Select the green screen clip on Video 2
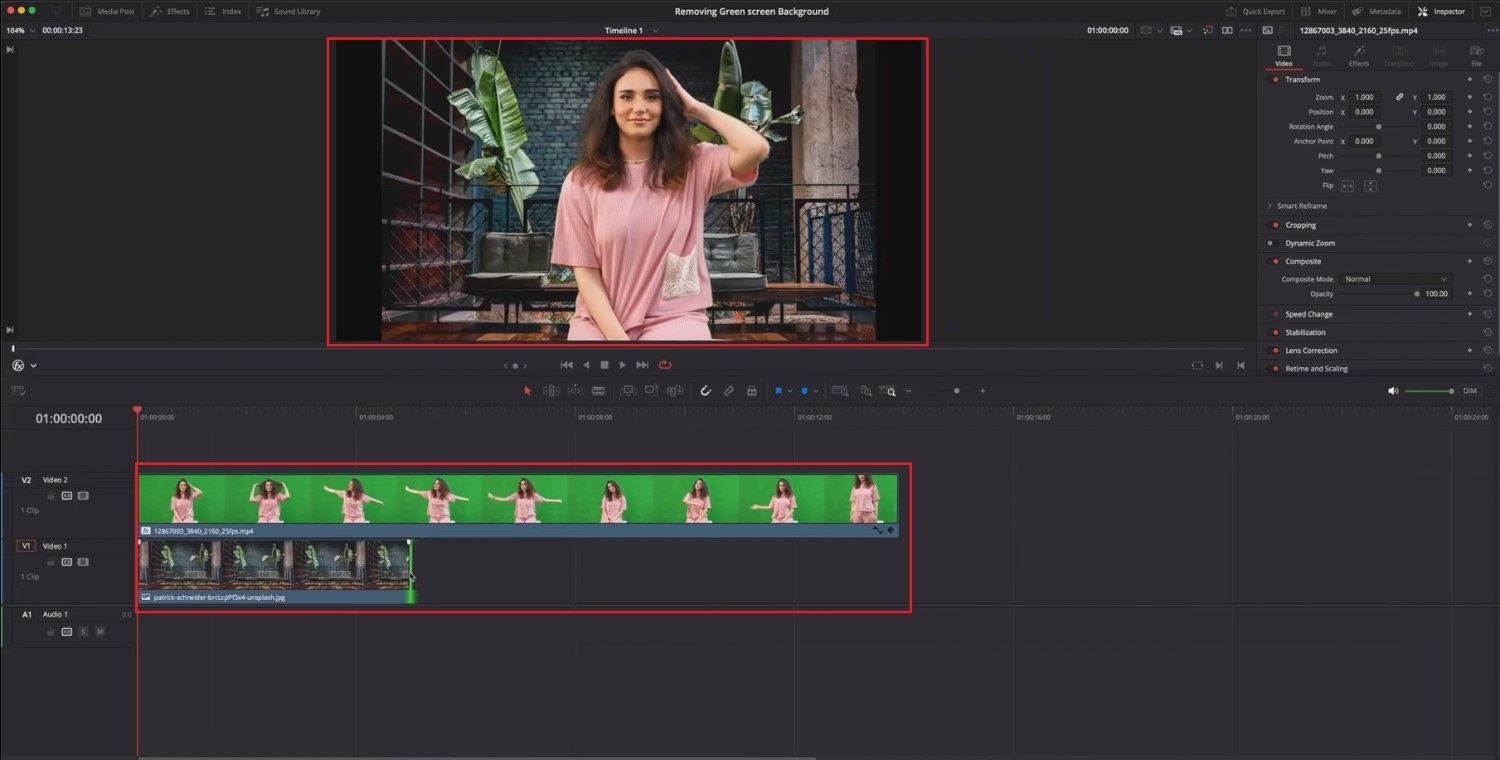This screenshot has width=1500, height=760. pyautogui.click(x=518, y=504)
